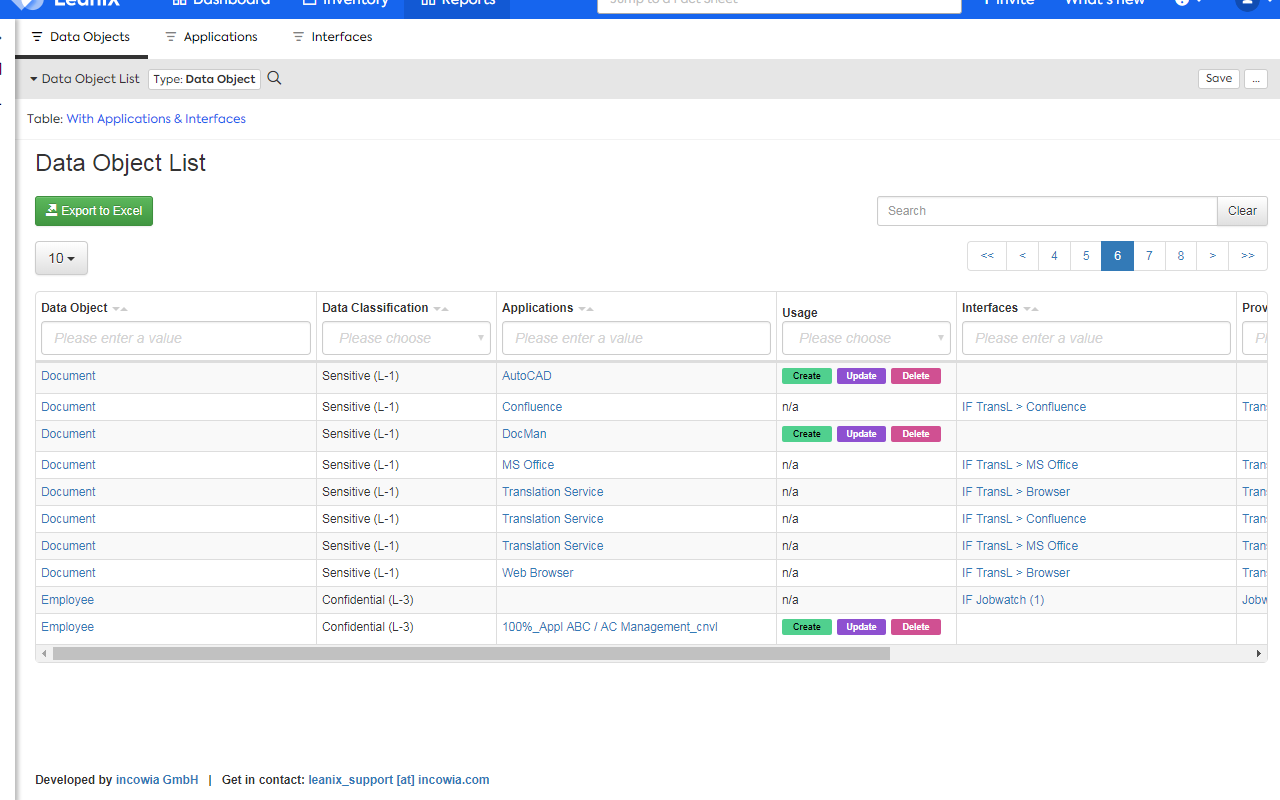Open With Applications & Interfaces table link
1280x800 pixels.
[156, 118]
